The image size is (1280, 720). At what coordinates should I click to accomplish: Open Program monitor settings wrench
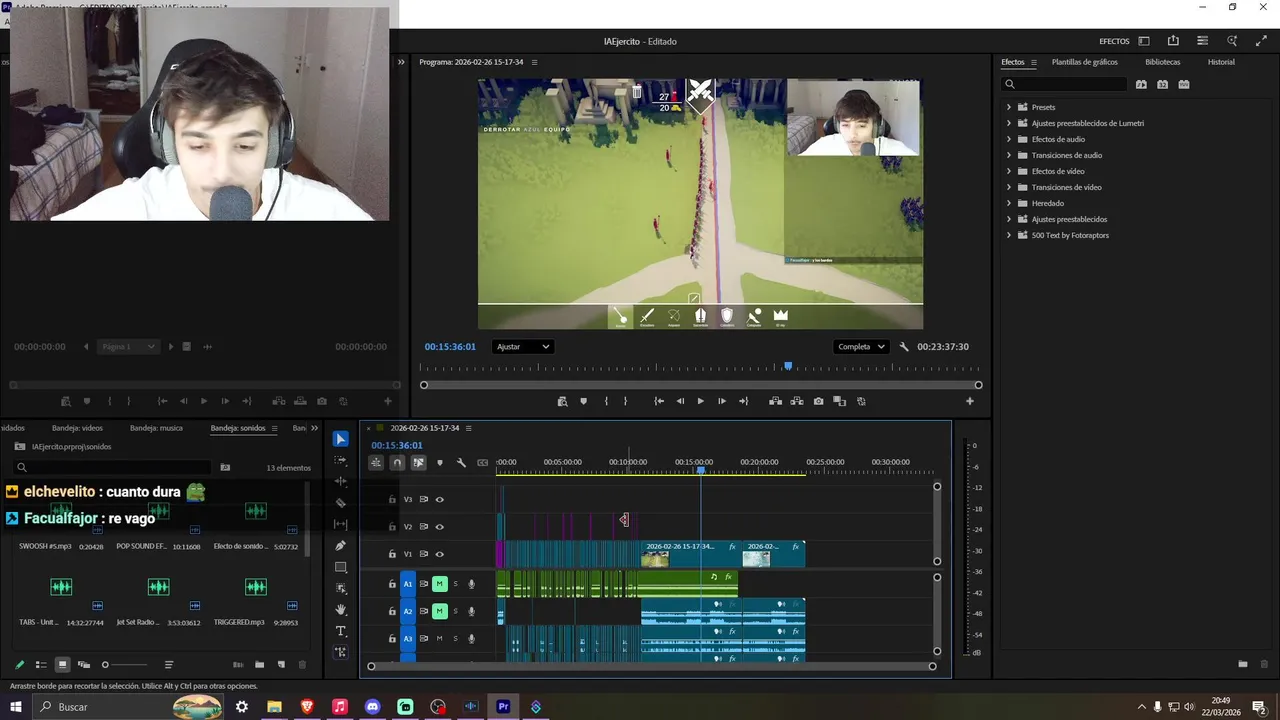904,347
